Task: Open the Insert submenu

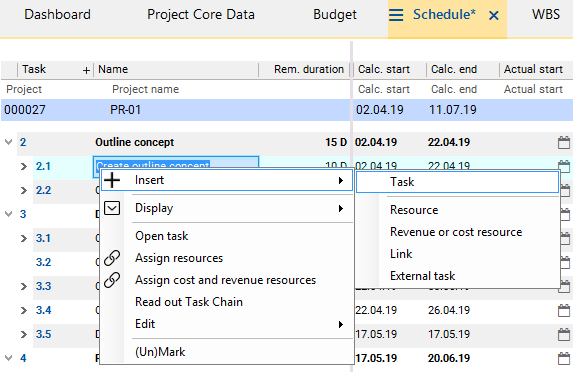Action: click(x=227, y=180)
